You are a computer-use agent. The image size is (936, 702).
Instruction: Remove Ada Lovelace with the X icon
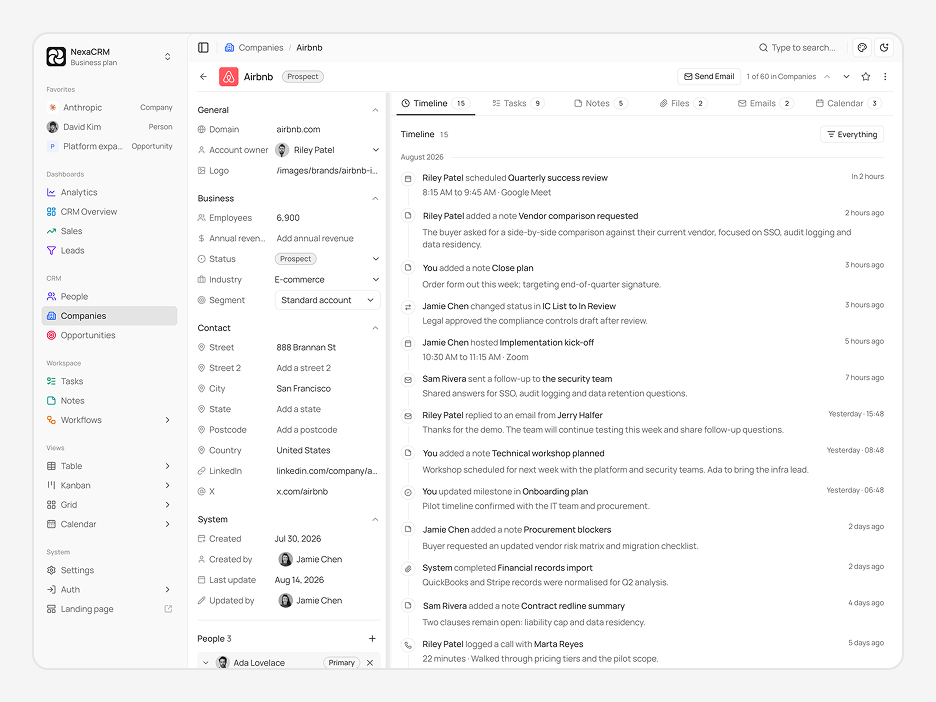[x=370, y=663]
